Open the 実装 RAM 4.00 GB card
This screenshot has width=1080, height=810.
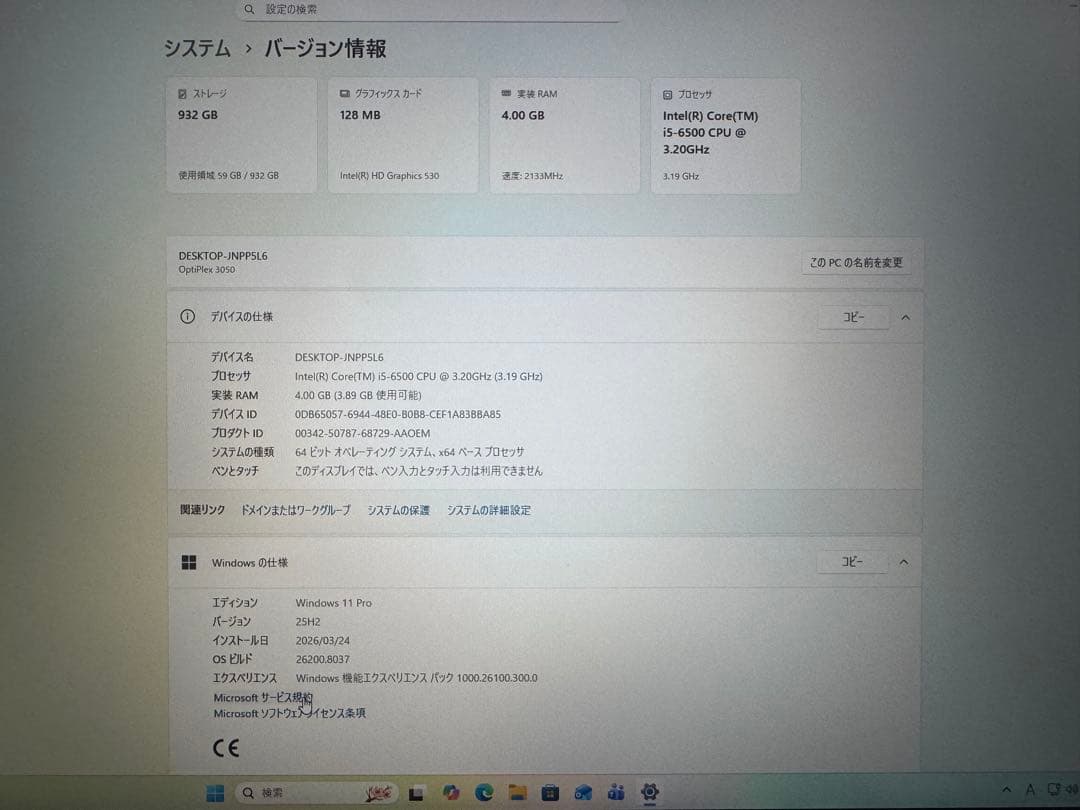coord(564,135)
